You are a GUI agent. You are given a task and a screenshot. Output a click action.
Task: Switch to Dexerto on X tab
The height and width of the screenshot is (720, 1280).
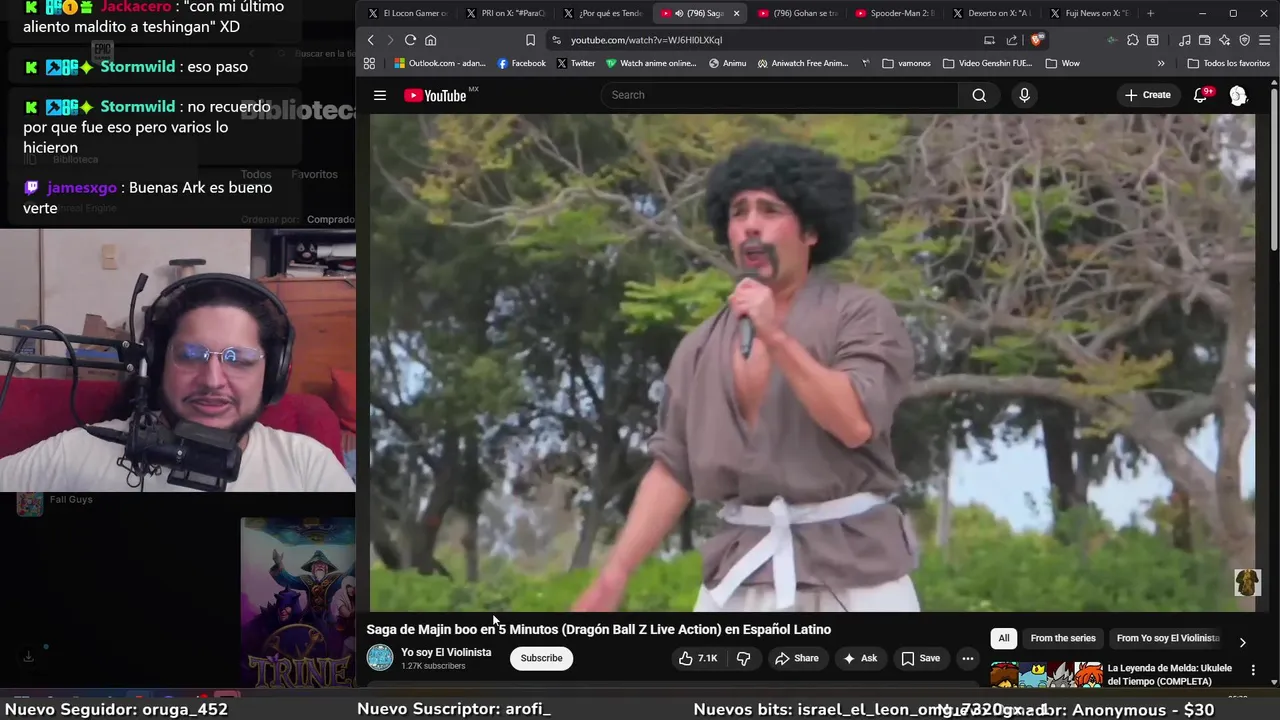[992, 13]
